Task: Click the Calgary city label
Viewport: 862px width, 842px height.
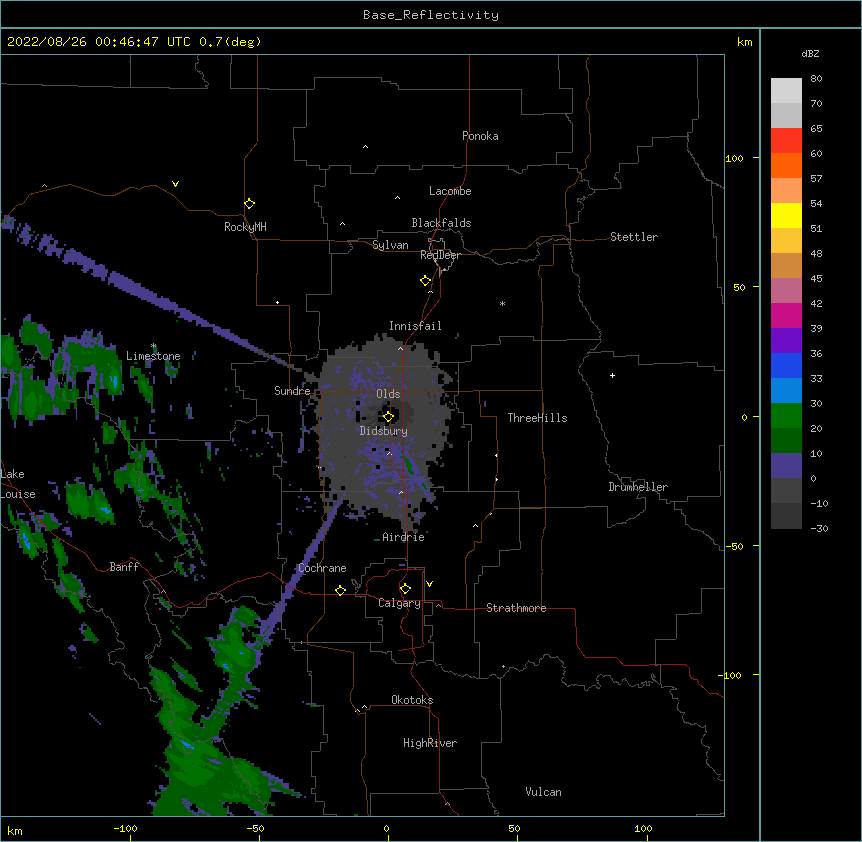Action: pos(399,603)
